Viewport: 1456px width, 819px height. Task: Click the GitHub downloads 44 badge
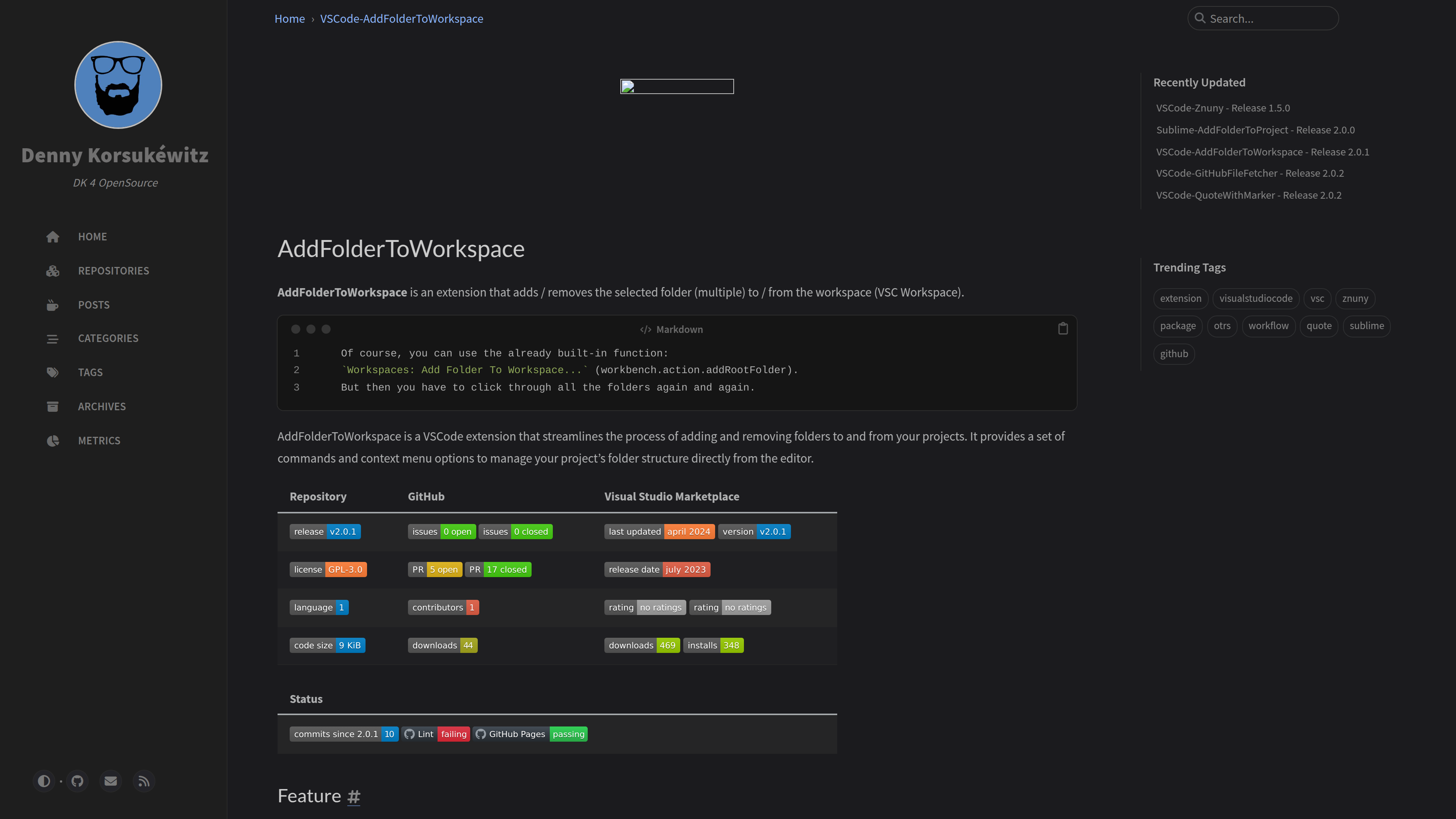tap(442, 645)
